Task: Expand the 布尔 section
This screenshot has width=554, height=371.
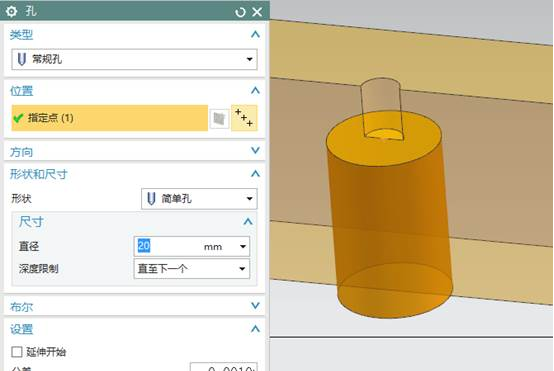Action: coord(255,306)
